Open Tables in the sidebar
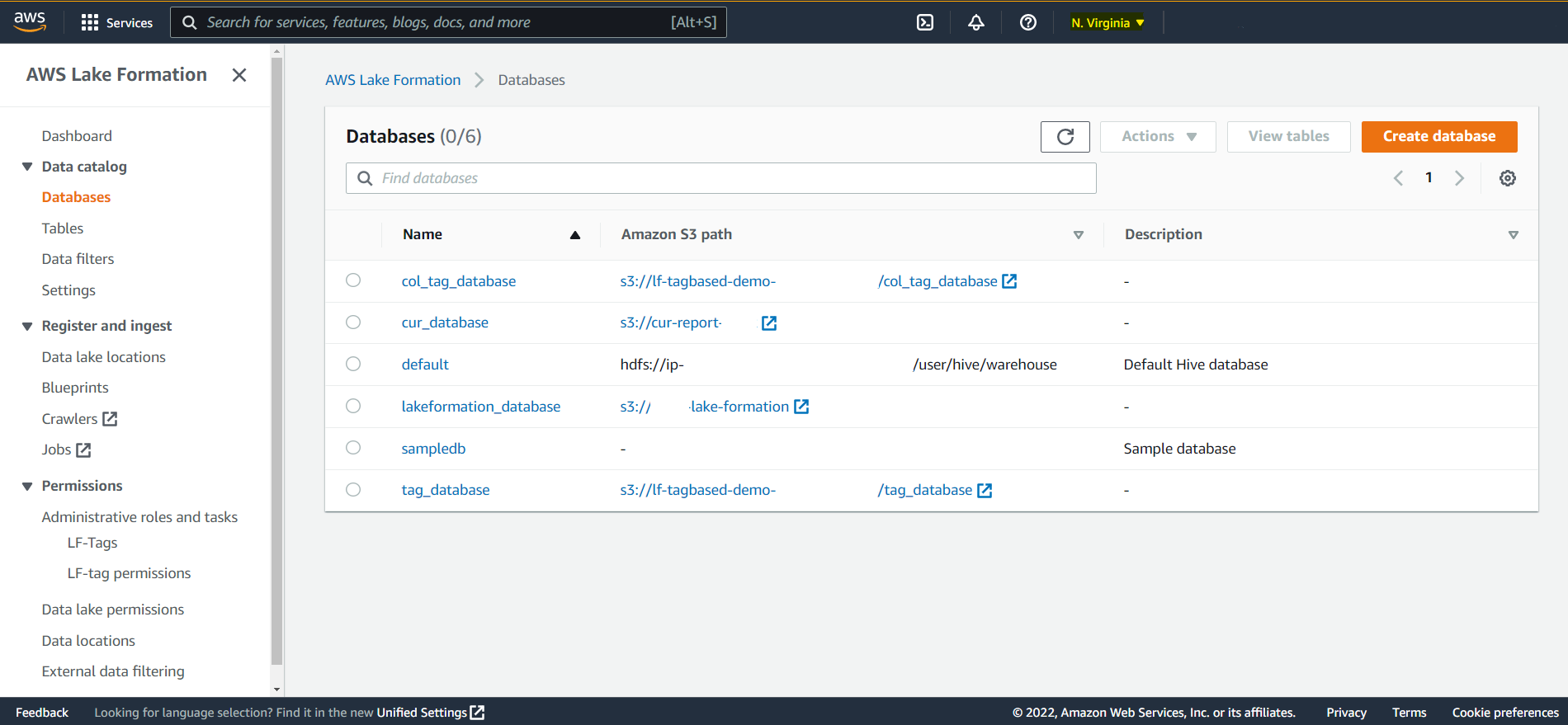The image size is (1568, 725). [63, 228]
